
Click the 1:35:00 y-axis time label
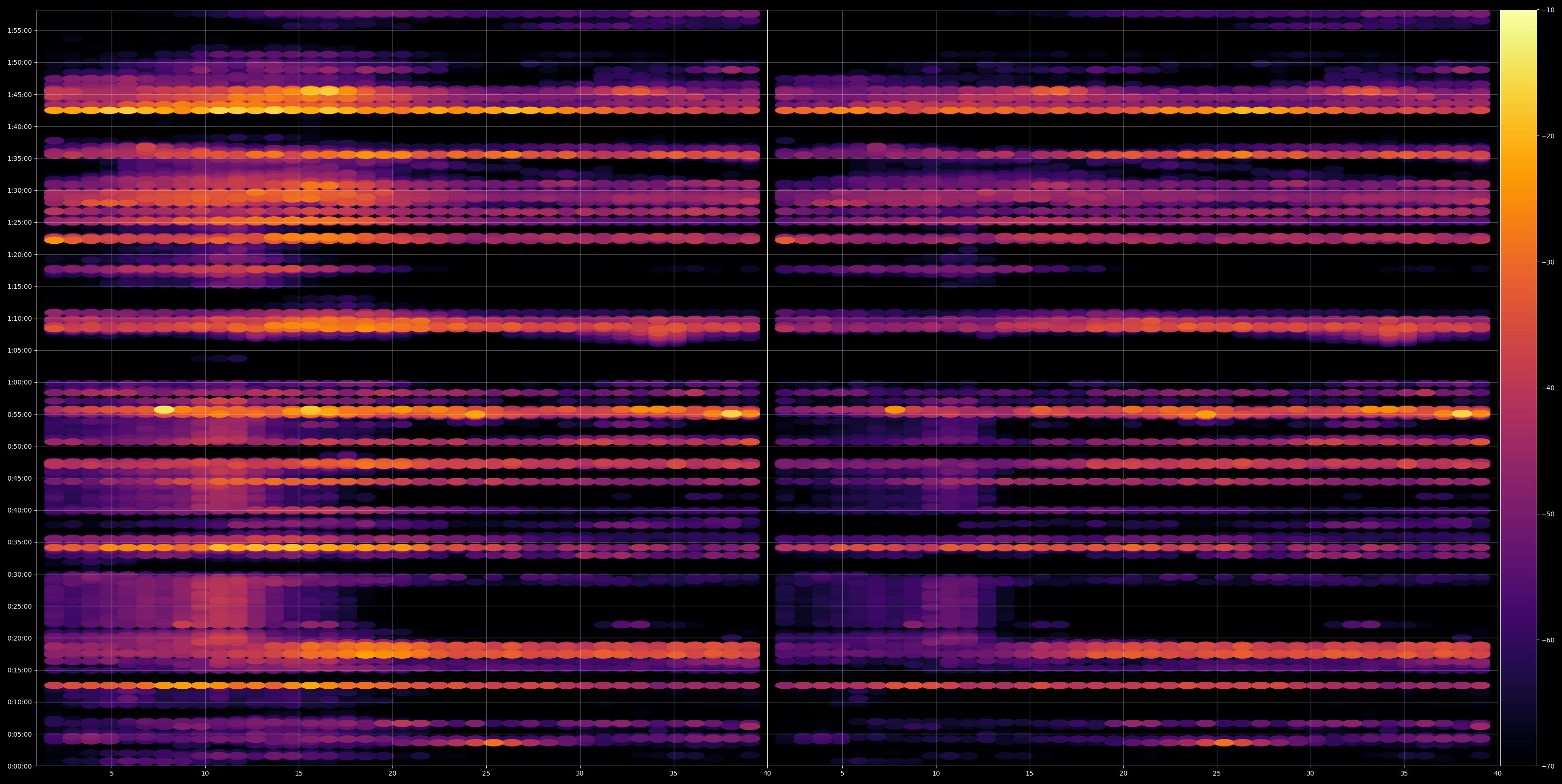(19, 159)
